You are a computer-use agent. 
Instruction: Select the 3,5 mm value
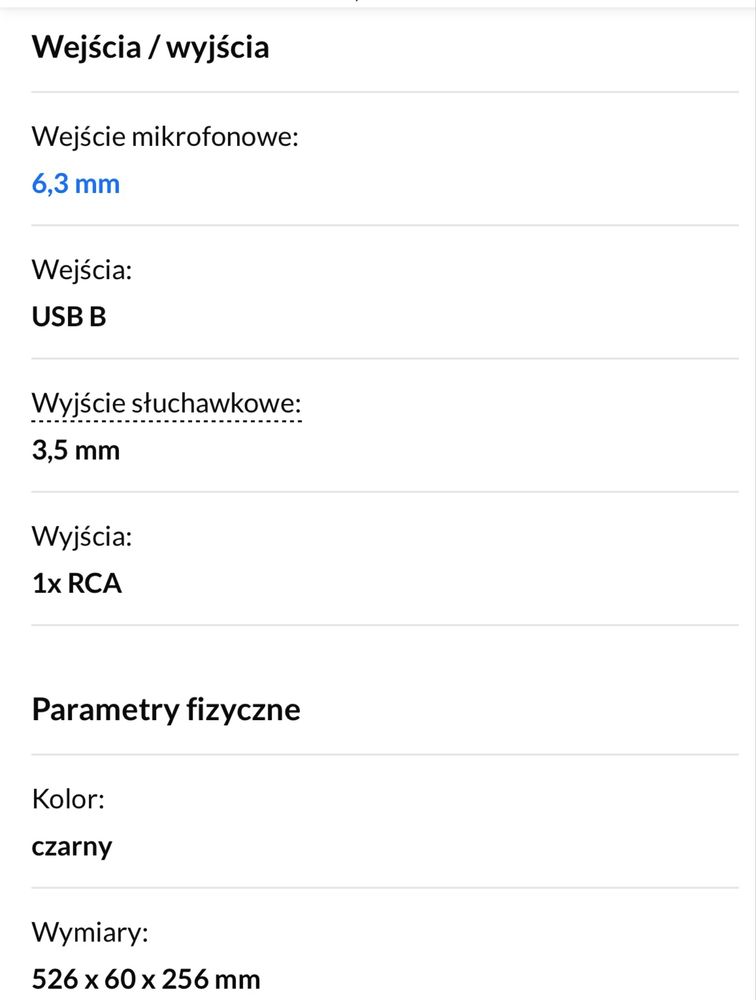[76, 451]
